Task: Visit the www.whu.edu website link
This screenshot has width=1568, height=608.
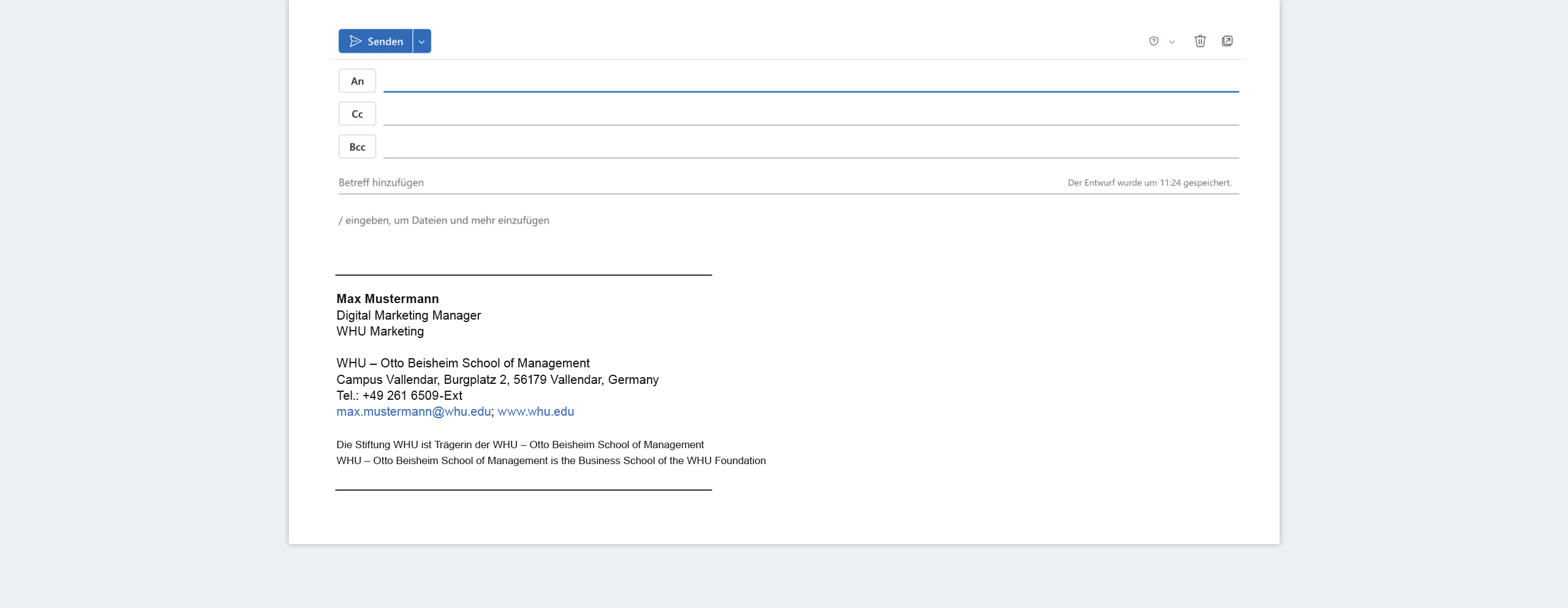Action: (x=535, y=411)
